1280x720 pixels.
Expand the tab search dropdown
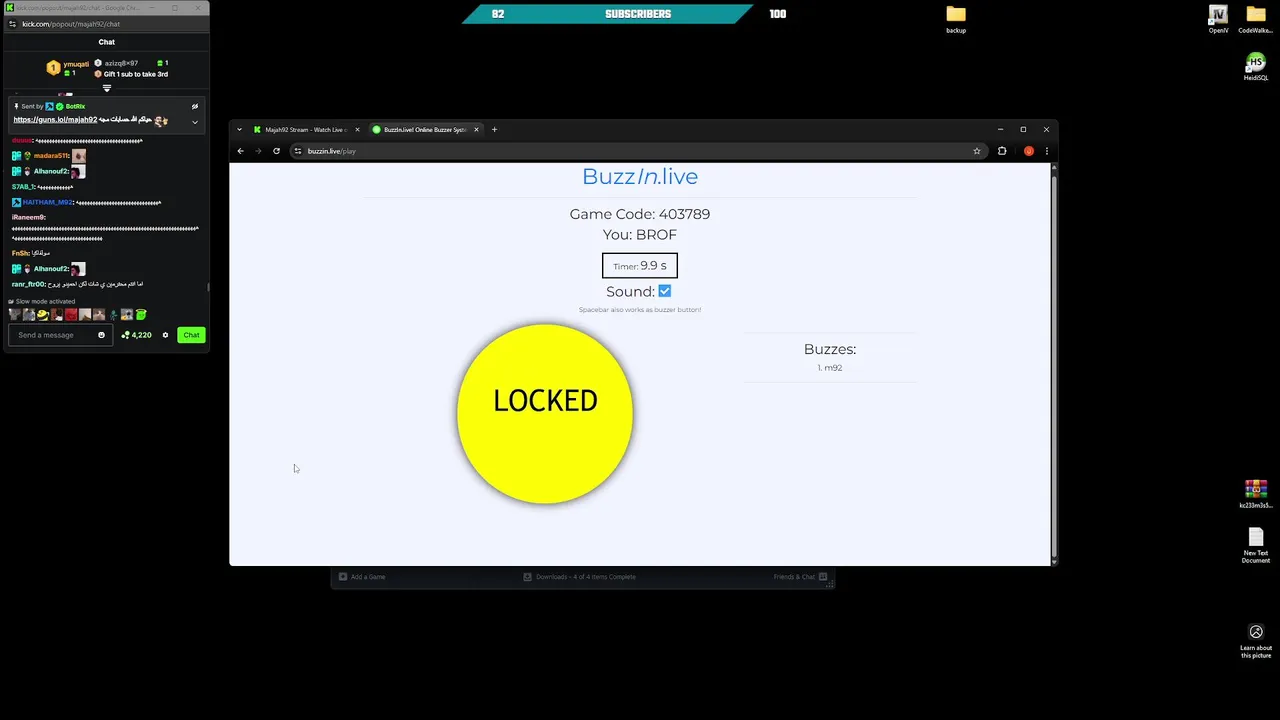tap(239, 129)
